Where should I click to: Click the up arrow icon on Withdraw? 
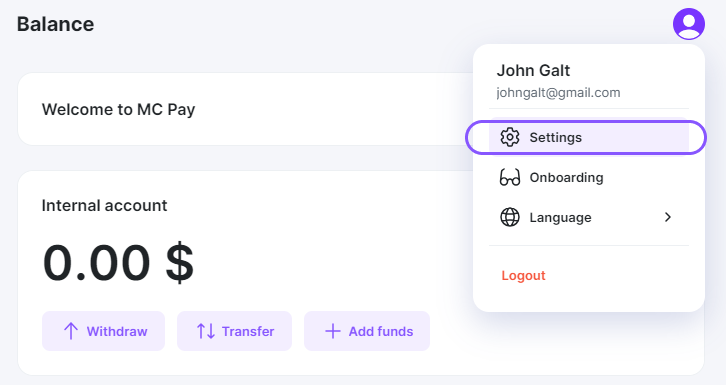click(x=71, y=331)
